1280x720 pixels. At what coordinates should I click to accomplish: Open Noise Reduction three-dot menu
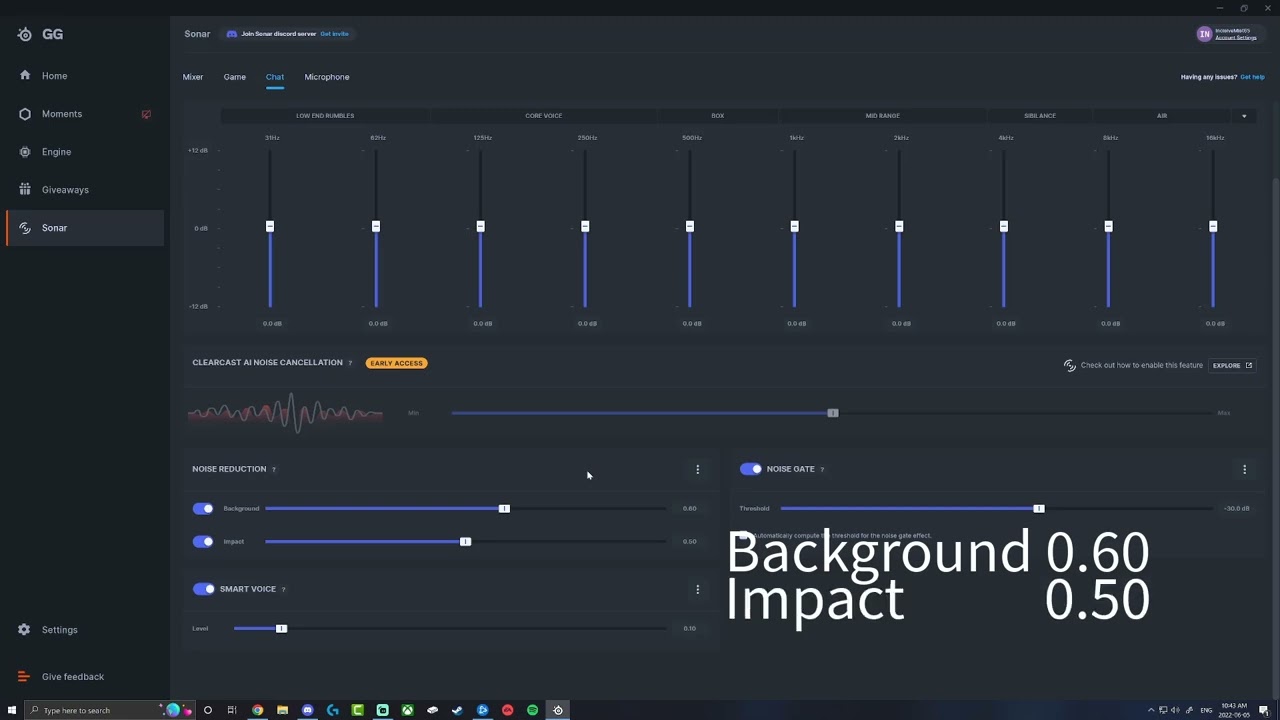click(698, 469)
